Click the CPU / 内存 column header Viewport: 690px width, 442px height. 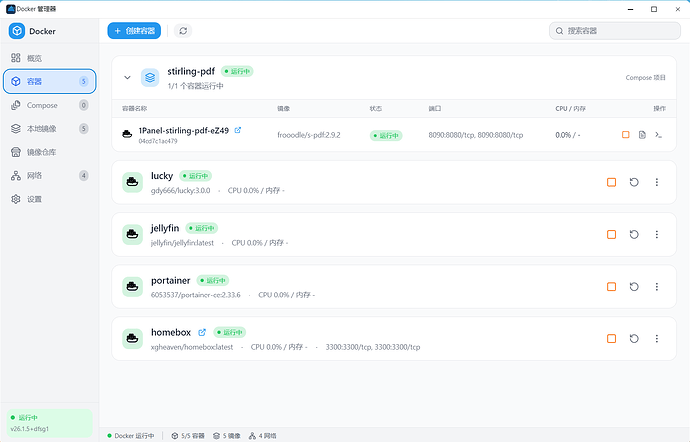[570, 108]
